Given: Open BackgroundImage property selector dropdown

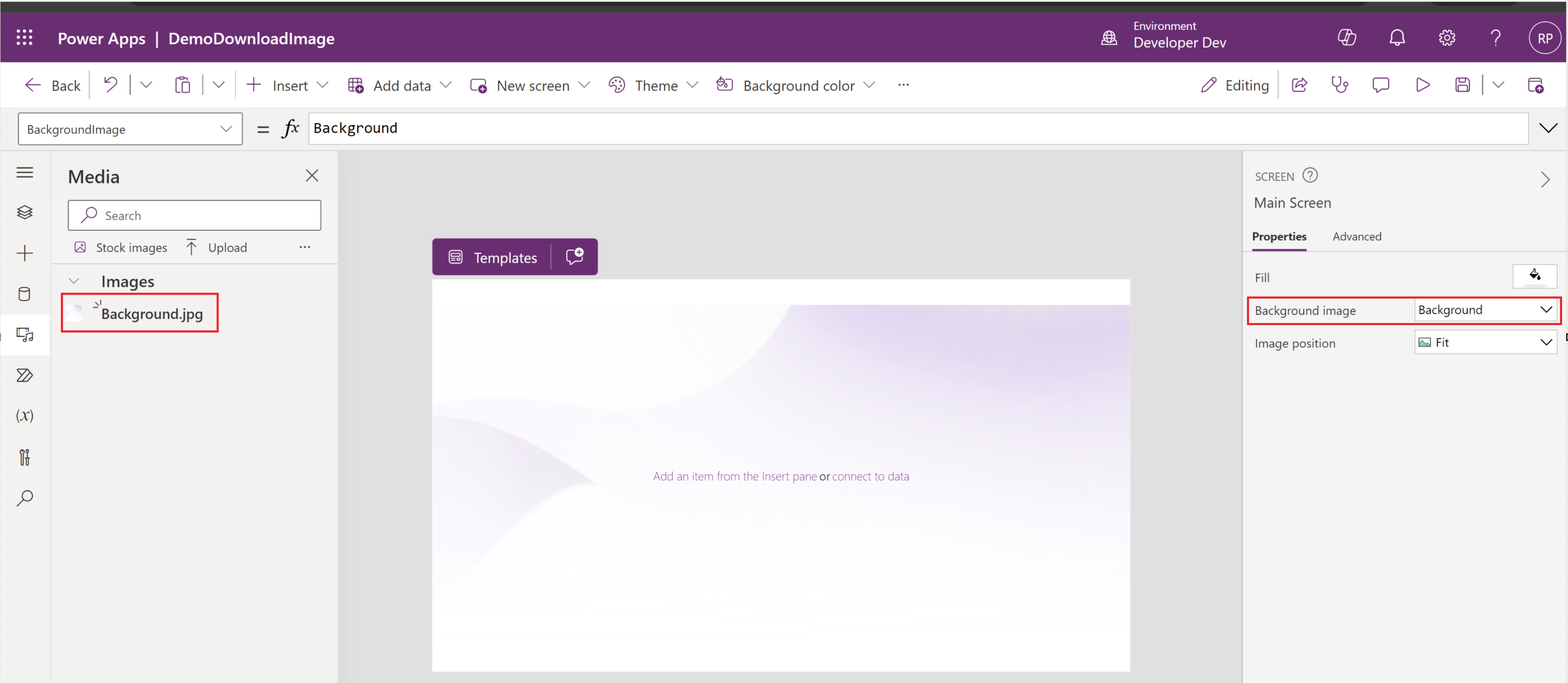Looking at the screenshot, I should tap(226, 129).
